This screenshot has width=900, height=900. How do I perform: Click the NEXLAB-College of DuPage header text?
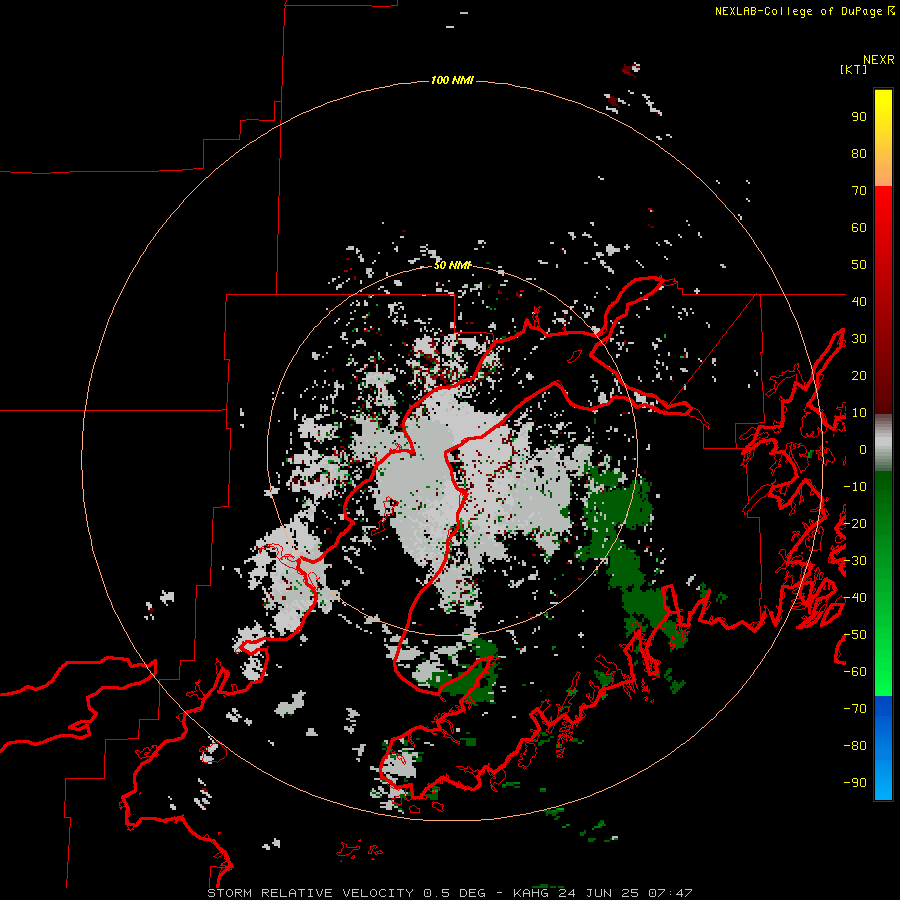pyautogui.click(x=804, y=11)
